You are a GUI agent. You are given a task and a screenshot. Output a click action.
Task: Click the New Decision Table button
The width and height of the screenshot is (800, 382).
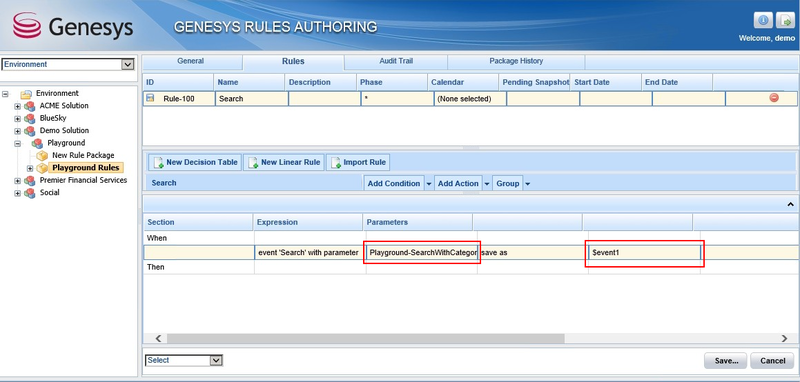(x=195, y=162)
